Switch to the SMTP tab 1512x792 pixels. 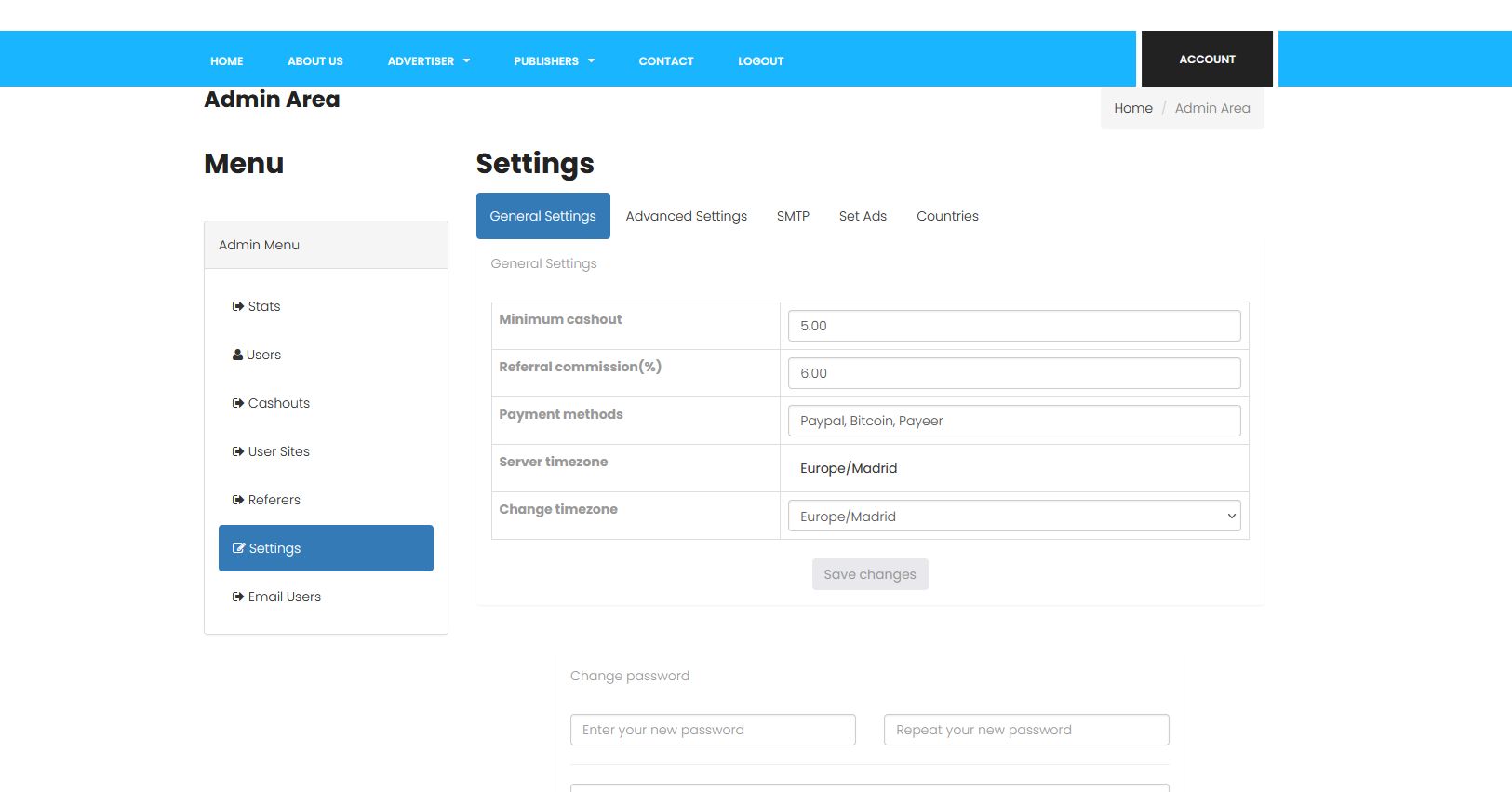(x=793, y=216)
